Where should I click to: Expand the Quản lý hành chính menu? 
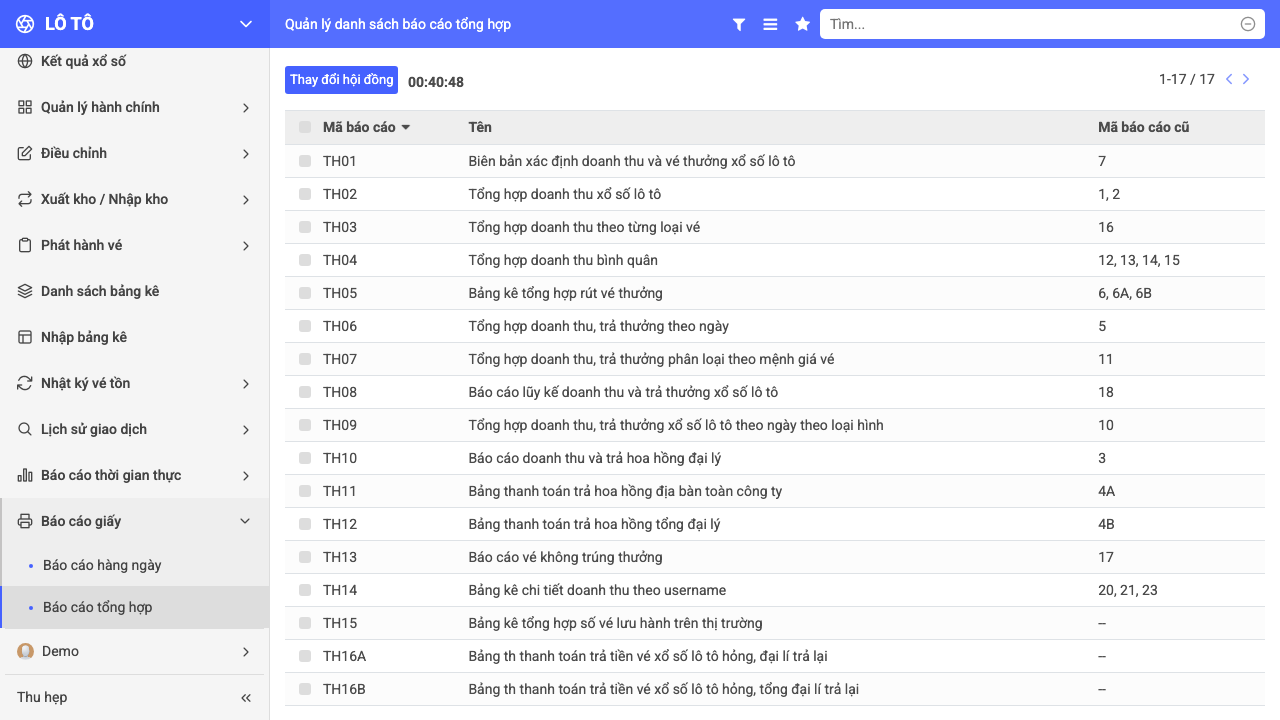tap(135, 107)
